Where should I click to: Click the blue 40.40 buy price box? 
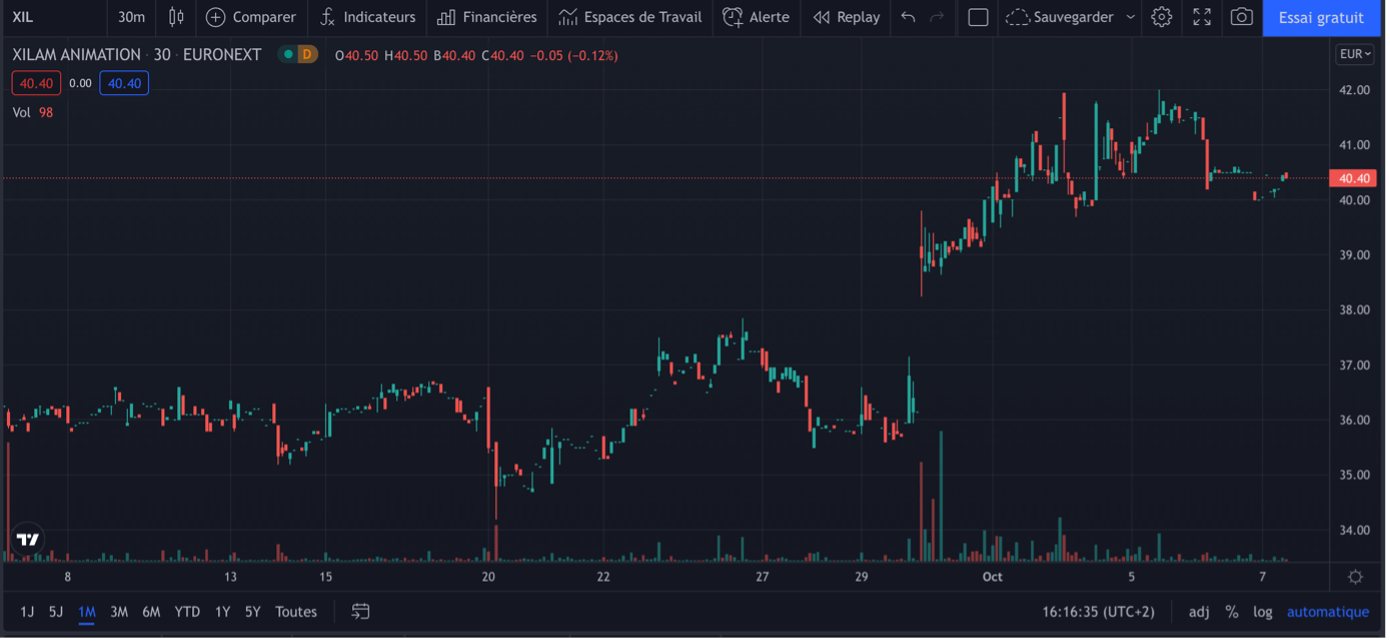[124, 83]
